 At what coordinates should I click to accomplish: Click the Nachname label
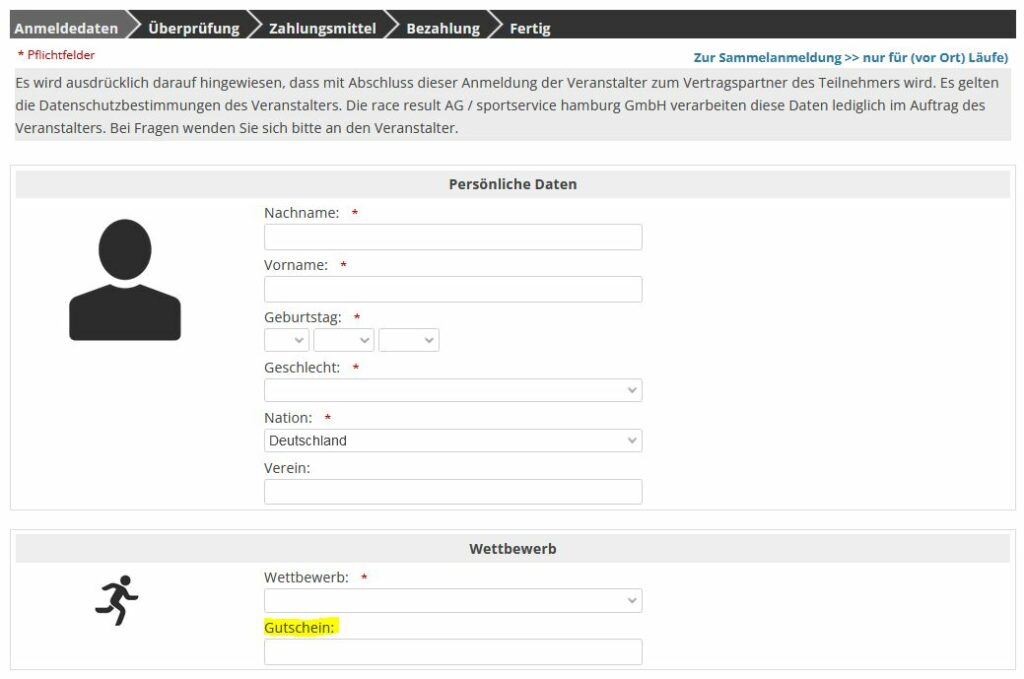tap(302, 213)
